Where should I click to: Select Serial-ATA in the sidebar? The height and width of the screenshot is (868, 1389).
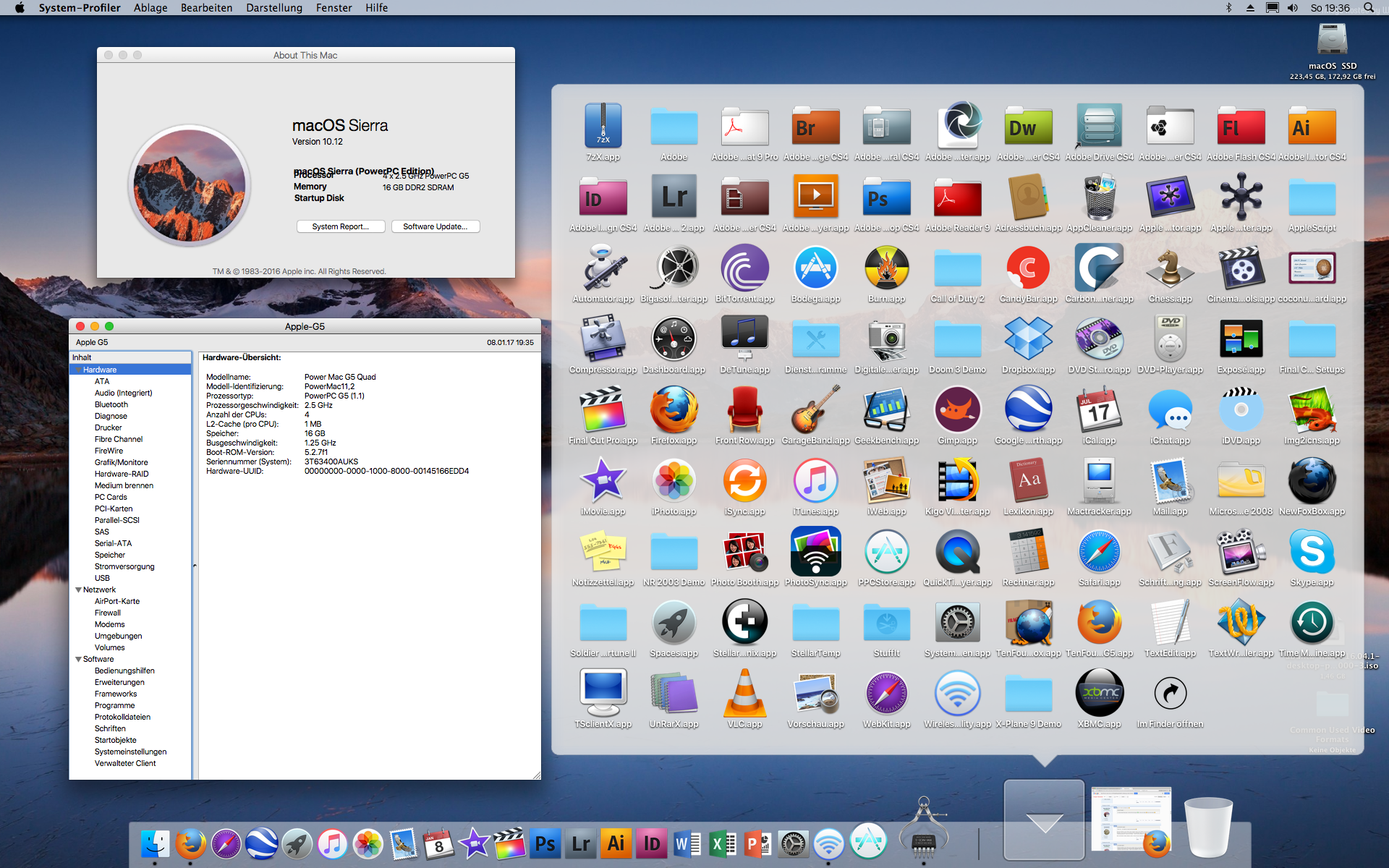click(113, 543)
